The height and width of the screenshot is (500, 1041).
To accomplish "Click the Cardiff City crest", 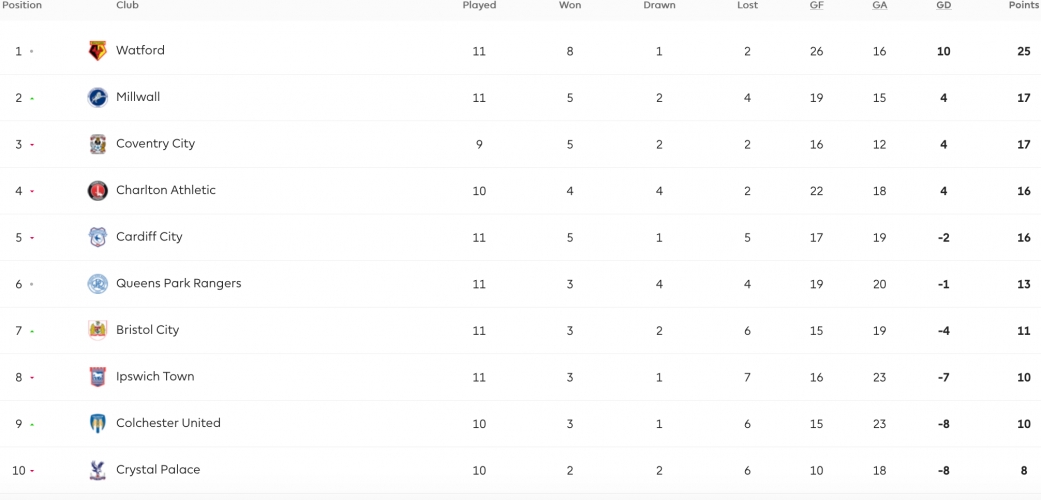I will pyautogui.click(x=98, y=237).
